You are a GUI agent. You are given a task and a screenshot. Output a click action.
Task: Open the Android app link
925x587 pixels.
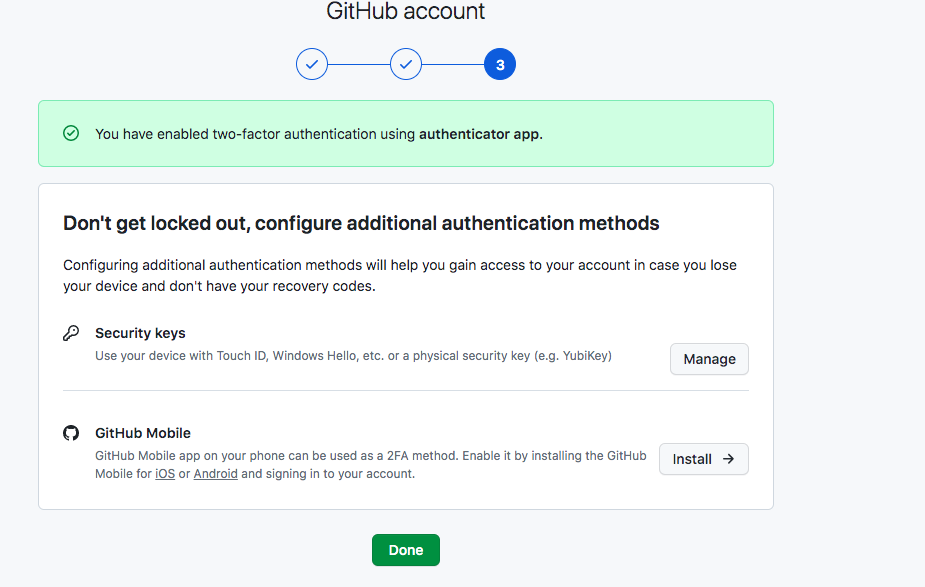click(x=215, y=473)
